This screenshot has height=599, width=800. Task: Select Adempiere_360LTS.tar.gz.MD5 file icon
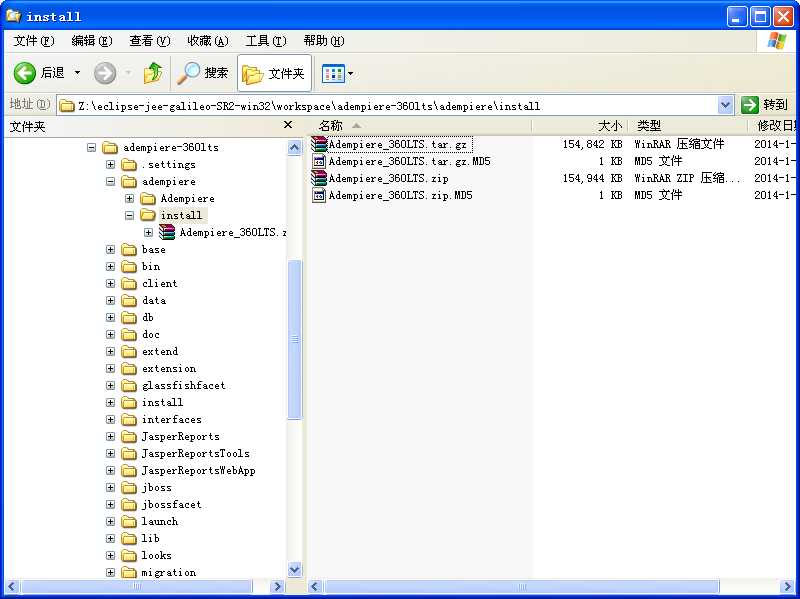[319, 162]
